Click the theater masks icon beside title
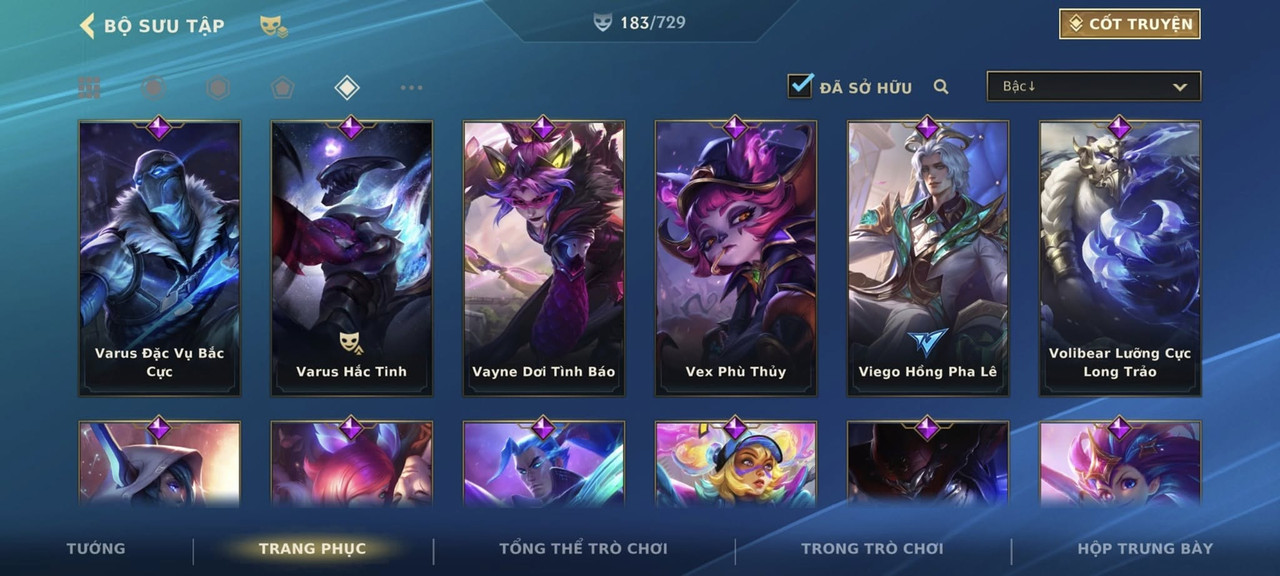1280x576 pixels. tap(273, 27)
